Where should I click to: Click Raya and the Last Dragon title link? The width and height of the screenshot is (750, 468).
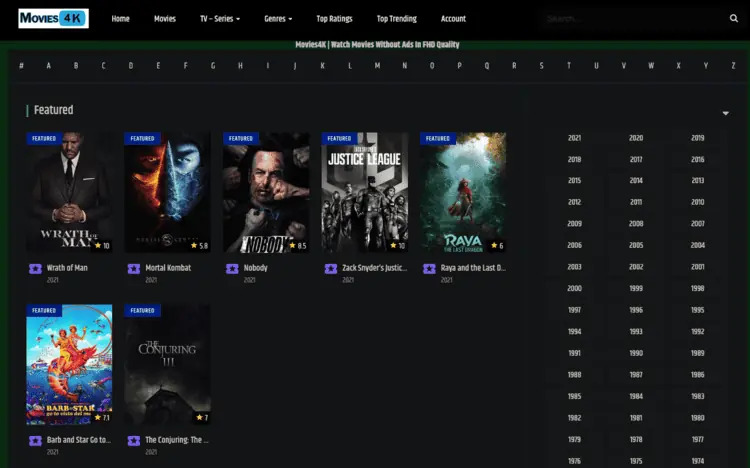pyautogui.click(x=473, y=267)
